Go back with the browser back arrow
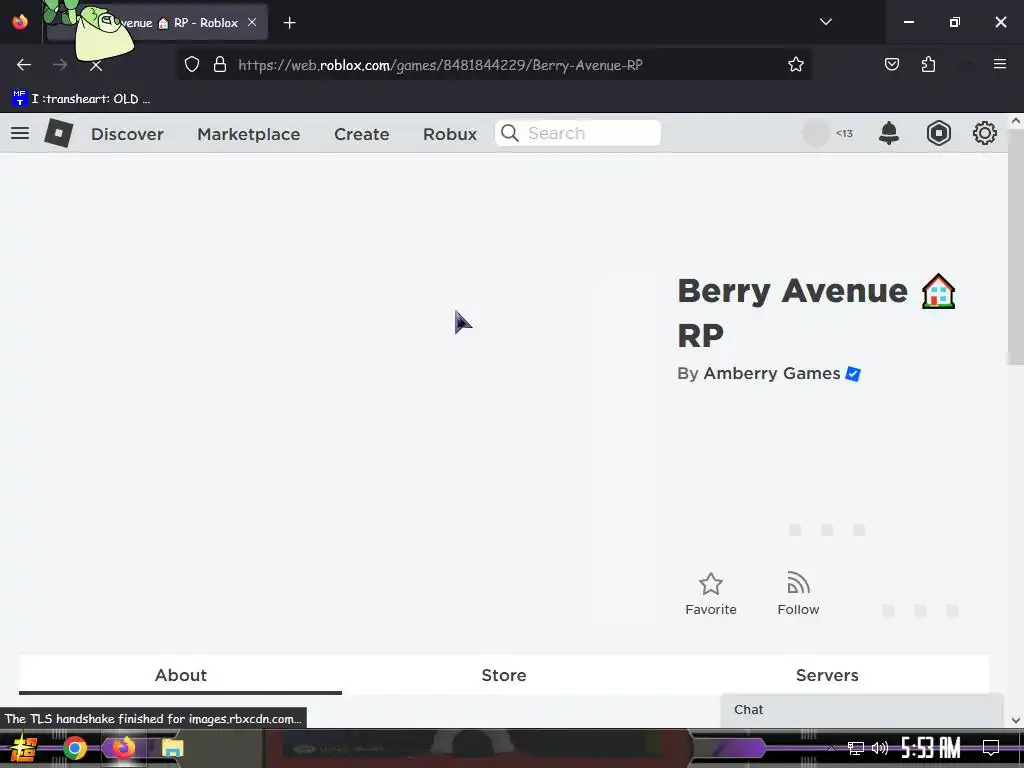This screenshot has width=1024, height=768. coord(24,65)
